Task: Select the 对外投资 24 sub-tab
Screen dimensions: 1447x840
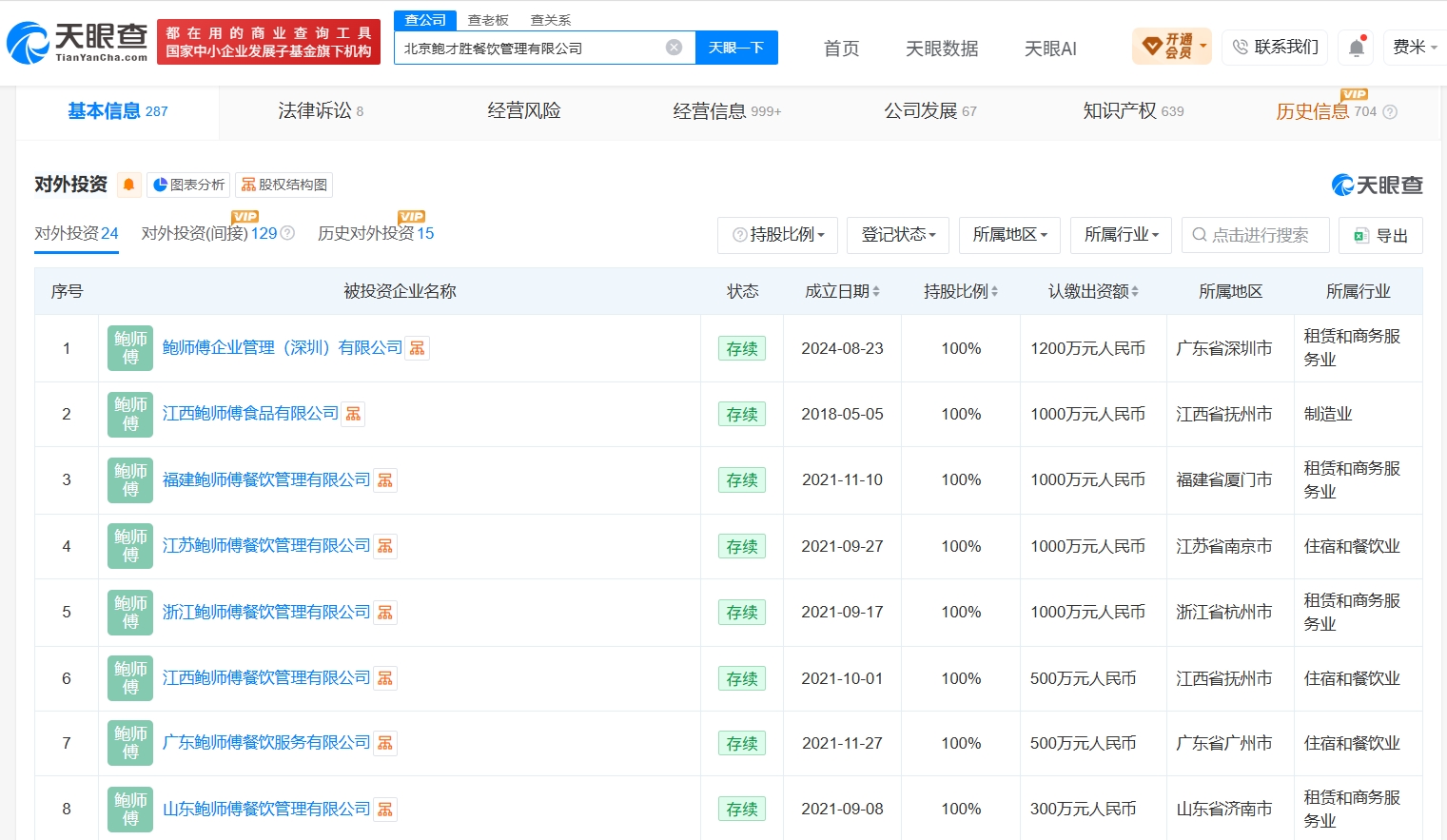Action: pyautogui.click(x=76, y=234)
